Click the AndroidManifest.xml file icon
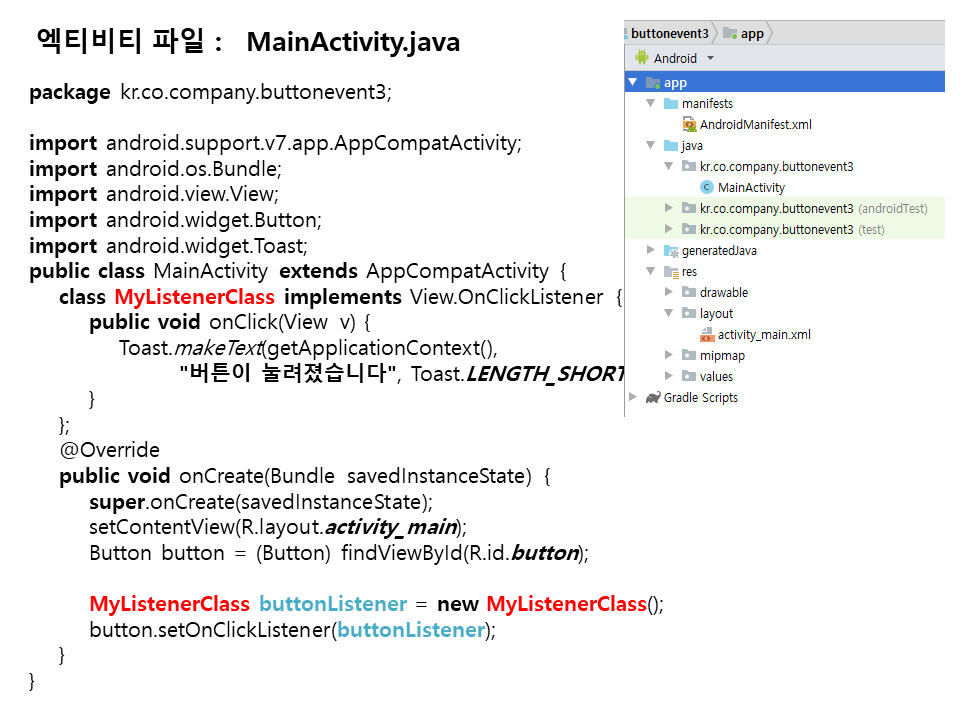This screenshot has width=960, height=720. coord(689,125)
